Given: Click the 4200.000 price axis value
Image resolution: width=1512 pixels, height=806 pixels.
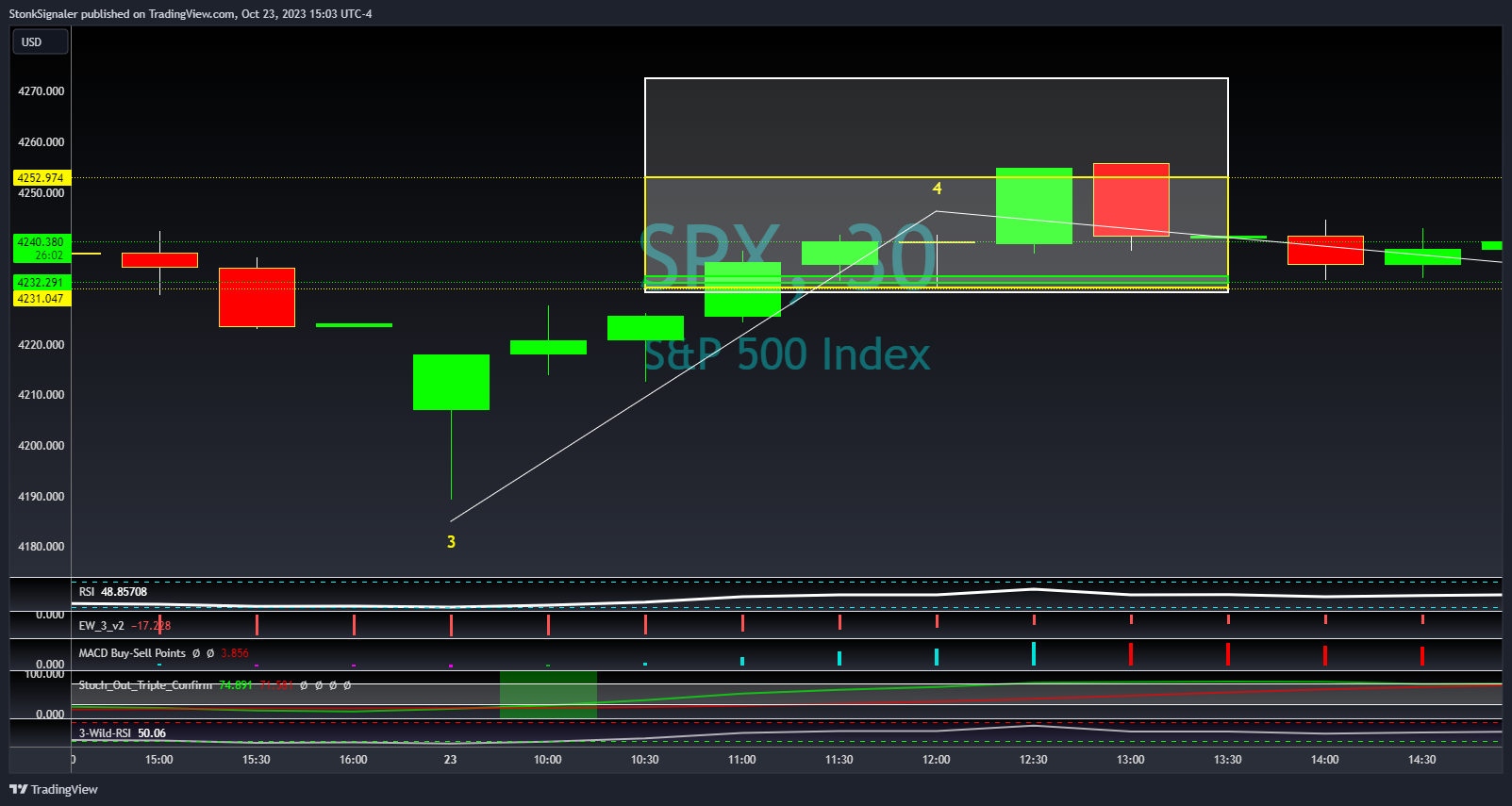Looking at the screenshot, I should pos(42,446).
